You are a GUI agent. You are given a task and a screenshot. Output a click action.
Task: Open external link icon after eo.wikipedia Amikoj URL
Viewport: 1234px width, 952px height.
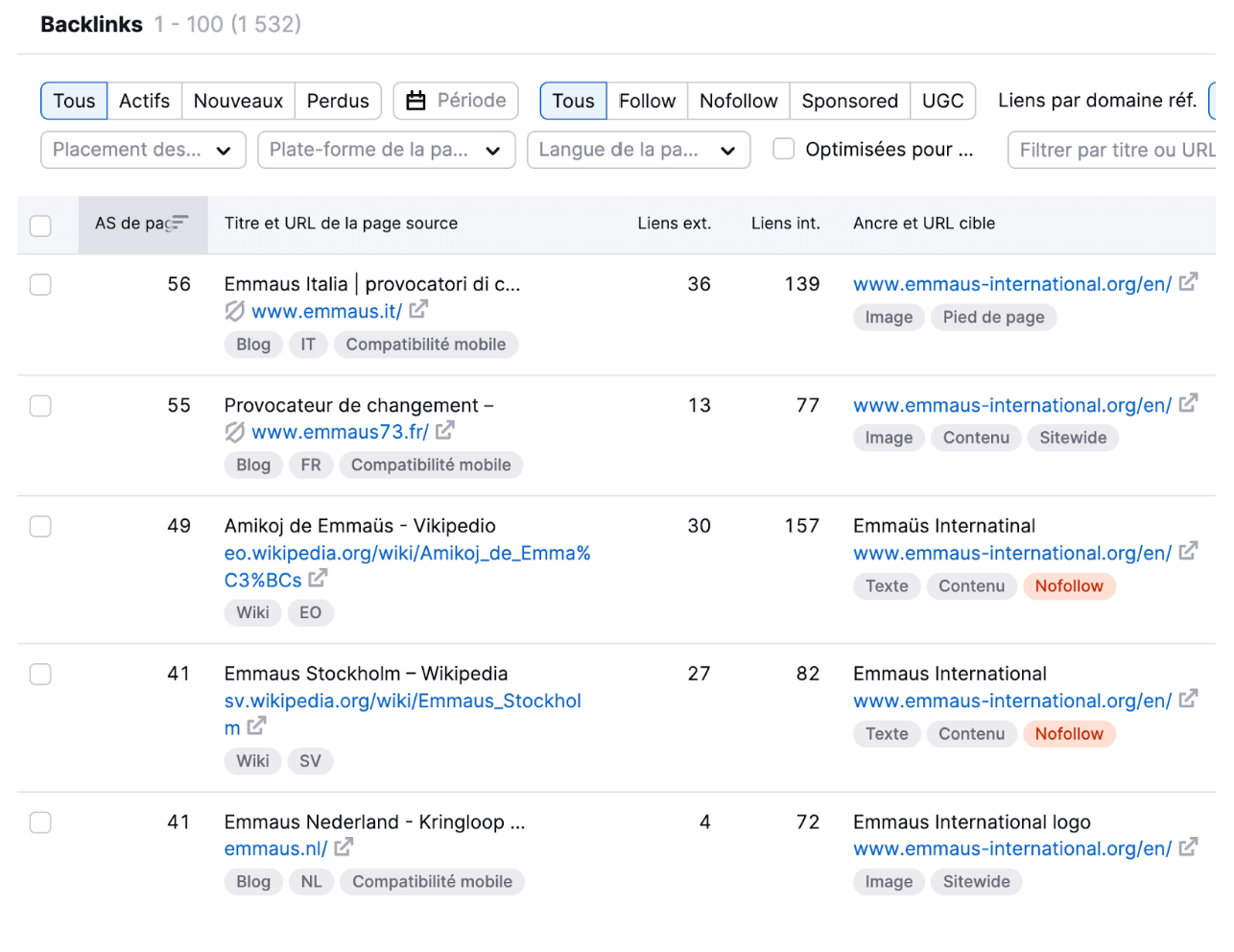(x=318, y=579)
